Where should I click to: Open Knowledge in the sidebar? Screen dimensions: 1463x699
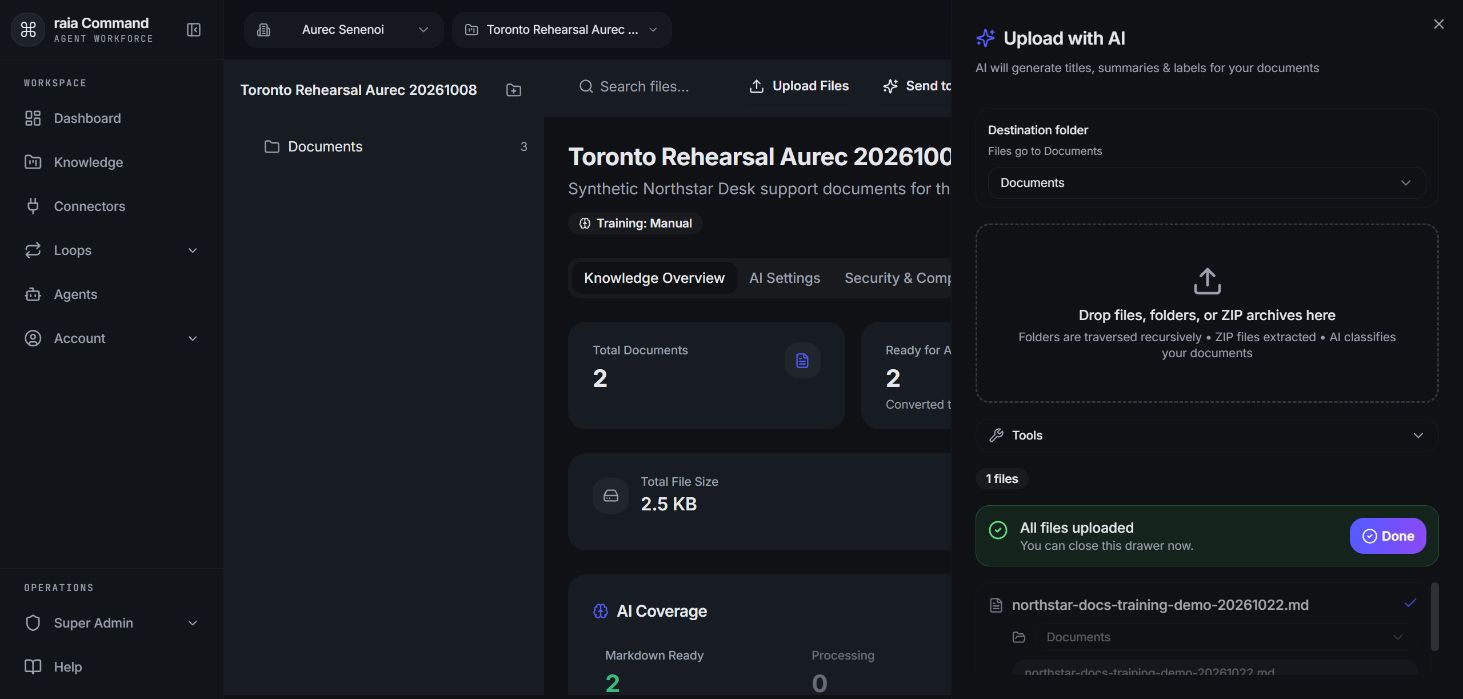[x=111, y=162]
